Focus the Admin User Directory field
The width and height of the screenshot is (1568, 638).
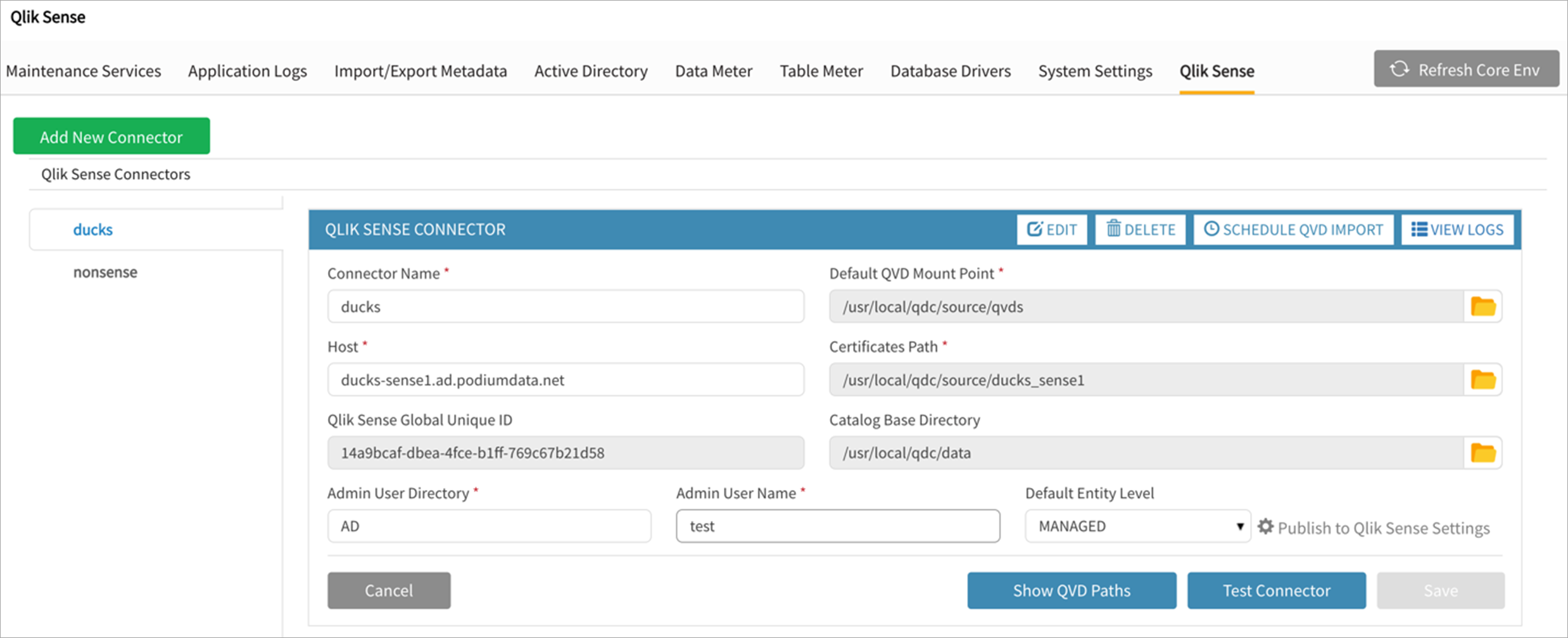(x=489, y=526)
